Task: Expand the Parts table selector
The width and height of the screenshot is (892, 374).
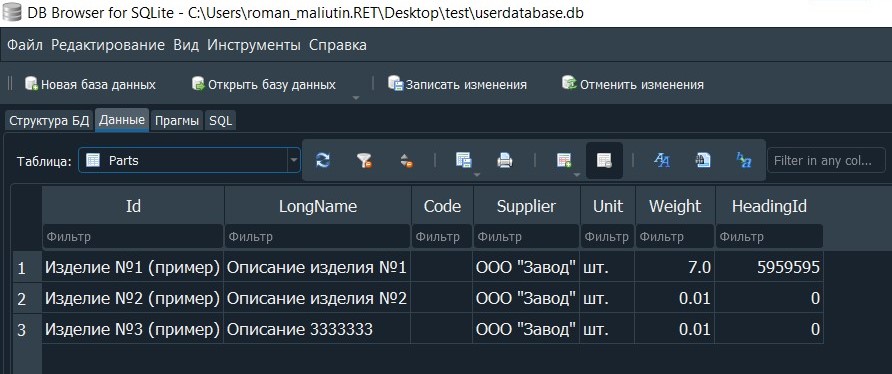Action: point(294,161)
